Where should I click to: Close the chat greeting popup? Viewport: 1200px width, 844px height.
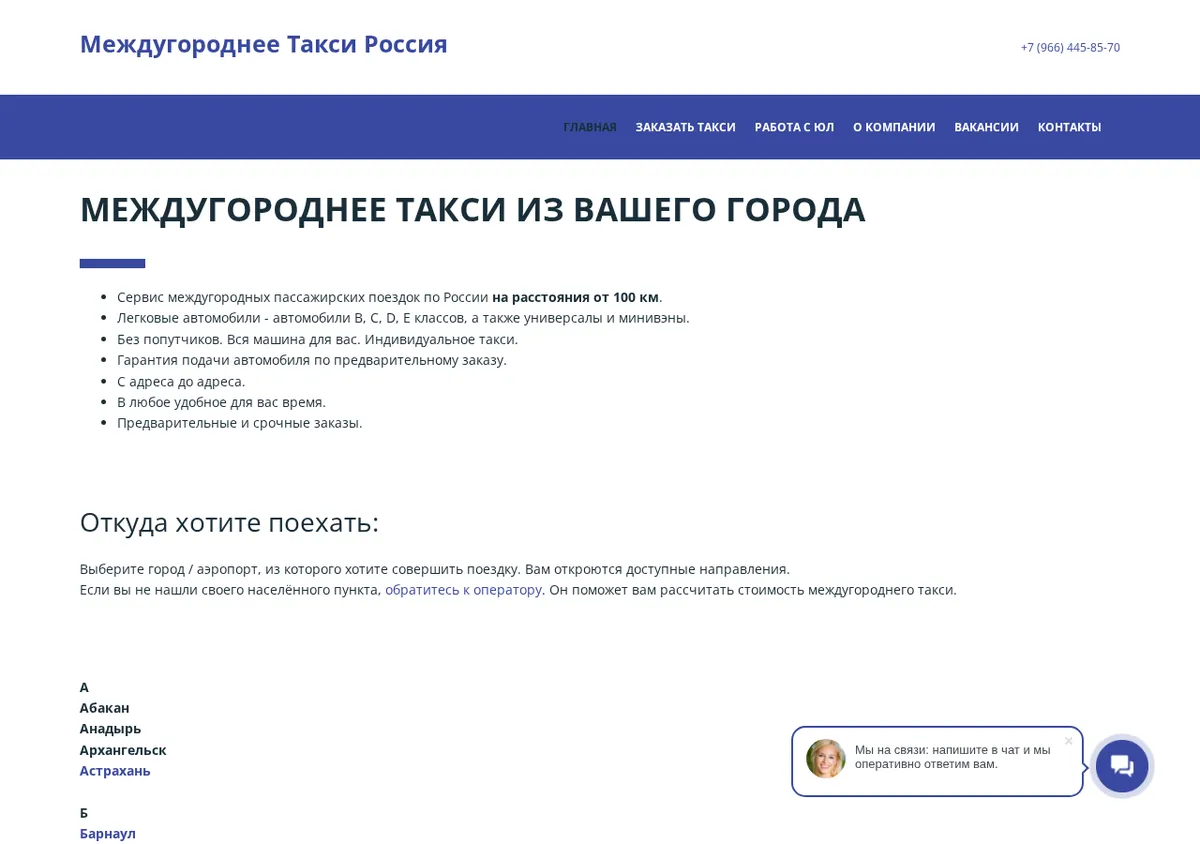pos(1068,741)
